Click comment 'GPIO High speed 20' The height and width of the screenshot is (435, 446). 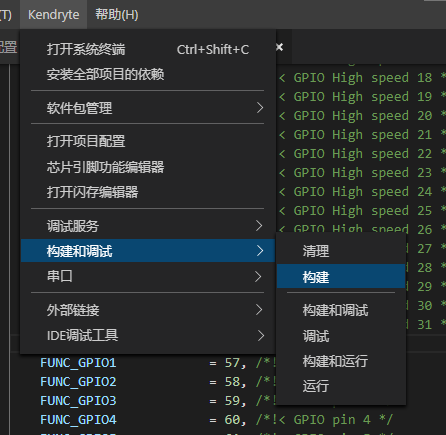[363, 116]
